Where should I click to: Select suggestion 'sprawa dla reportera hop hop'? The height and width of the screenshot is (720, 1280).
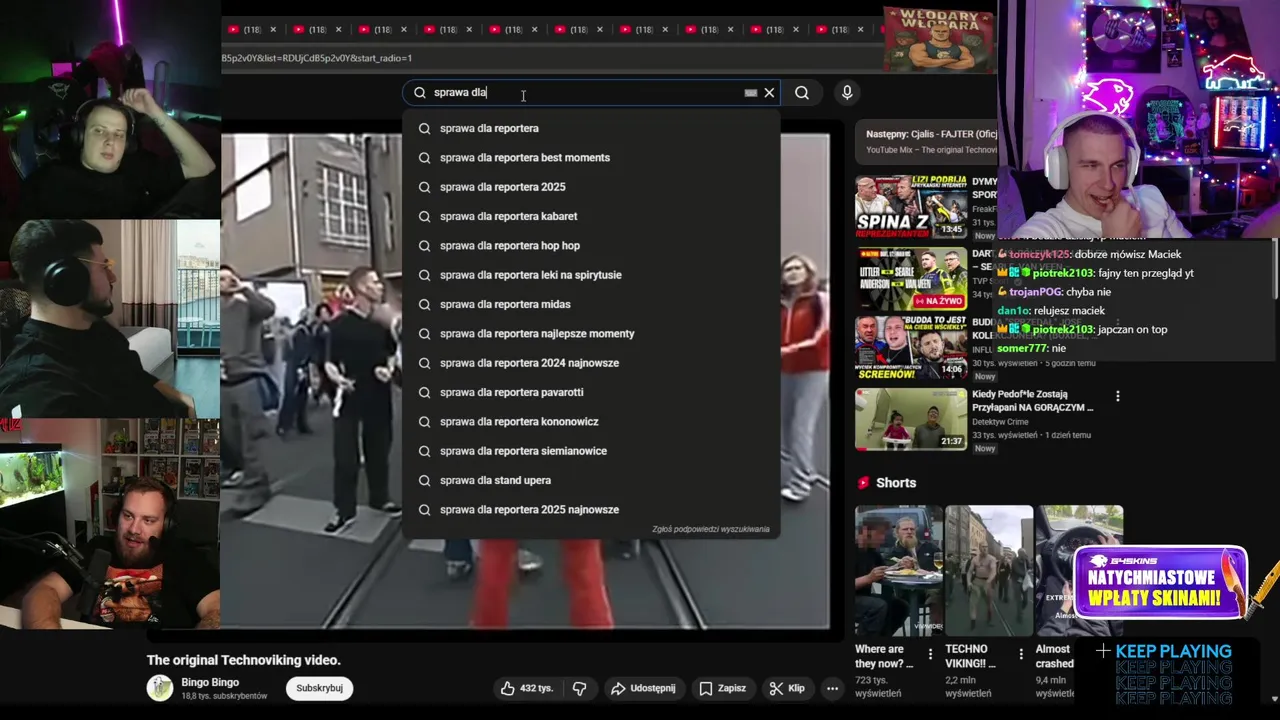[591, 246]
